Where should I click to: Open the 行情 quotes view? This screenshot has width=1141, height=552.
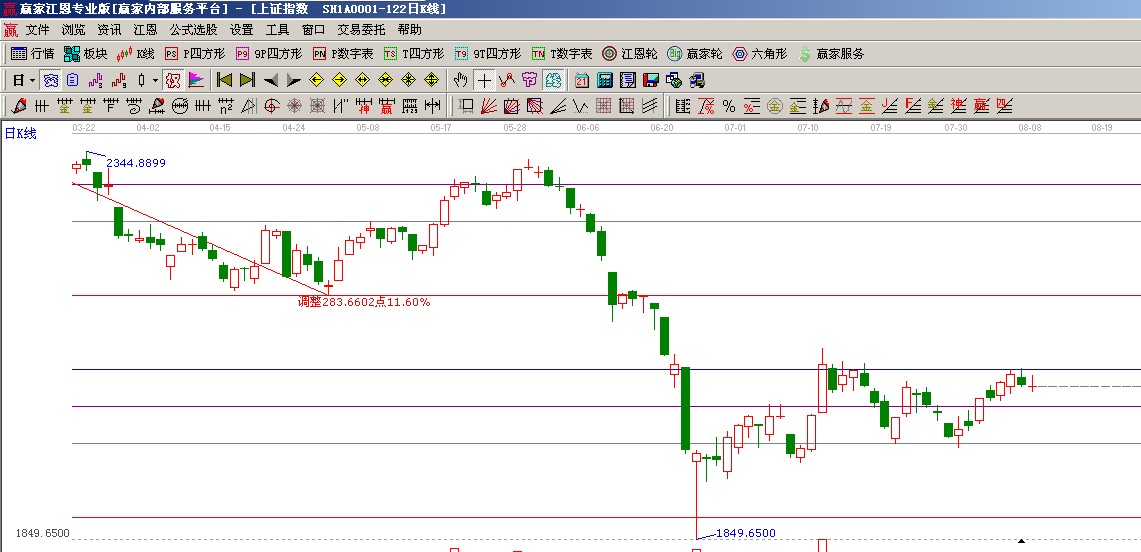point(32,54)
